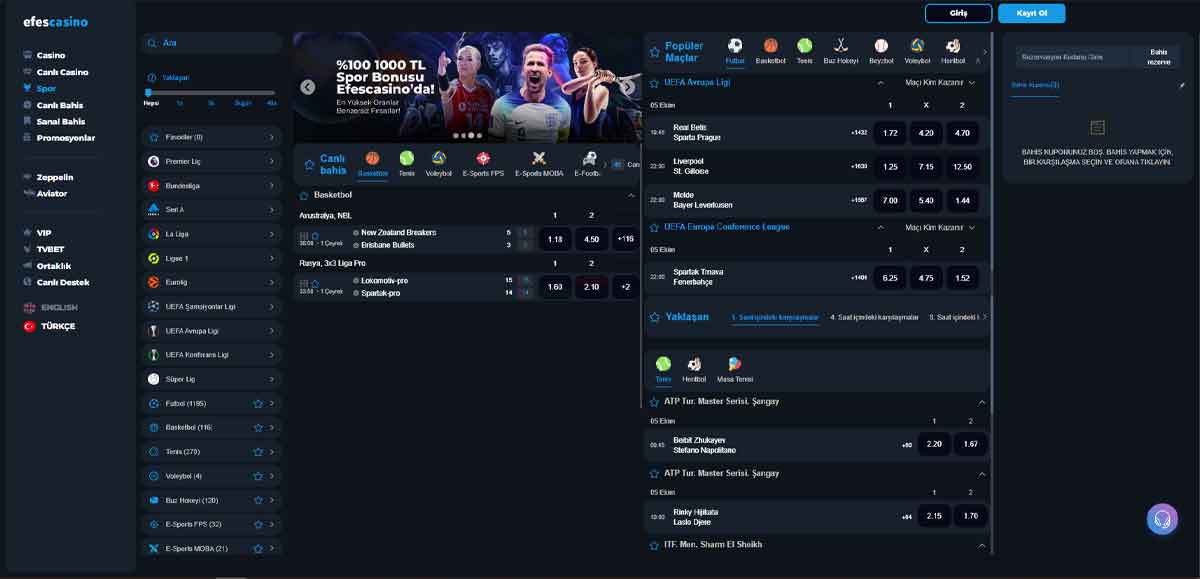Go to Canlı Casino in sidebar

point(62,72)
